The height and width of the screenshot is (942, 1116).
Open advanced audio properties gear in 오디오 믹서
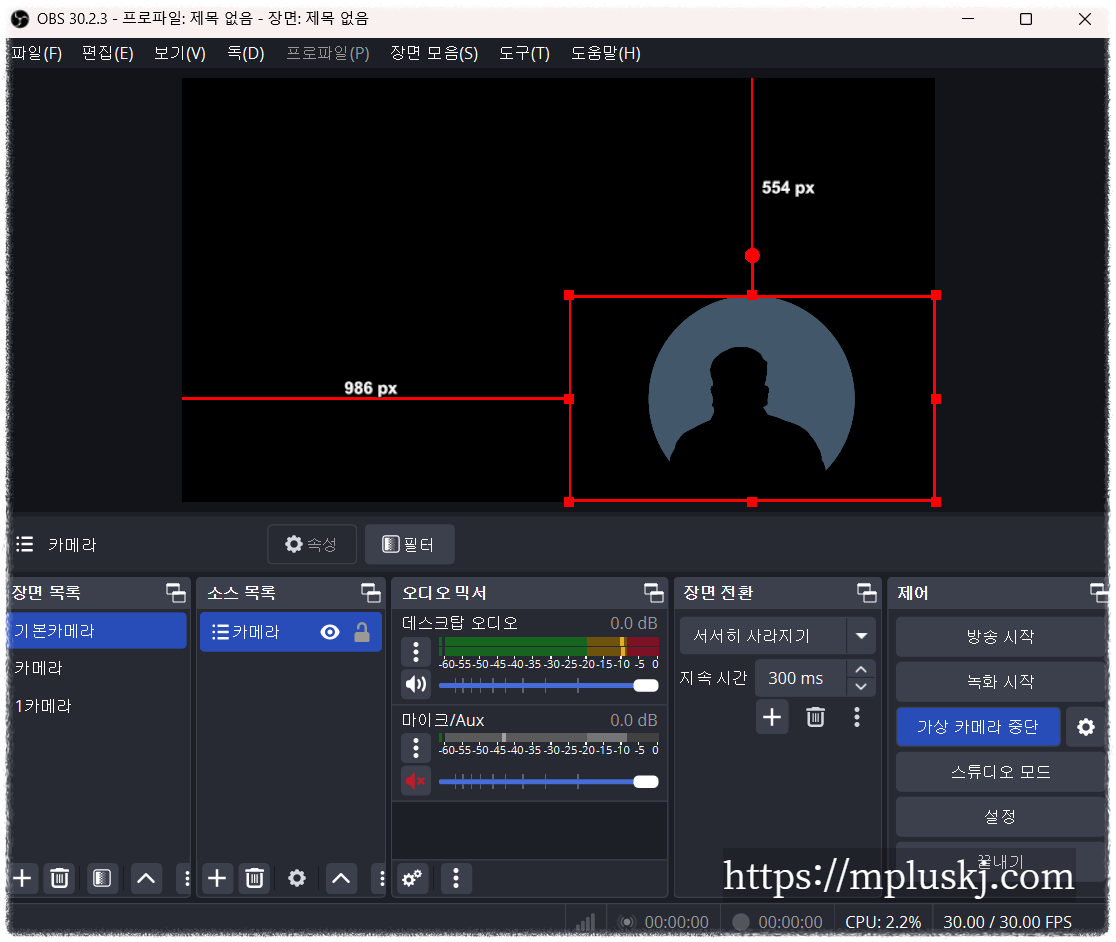[411, 878]
